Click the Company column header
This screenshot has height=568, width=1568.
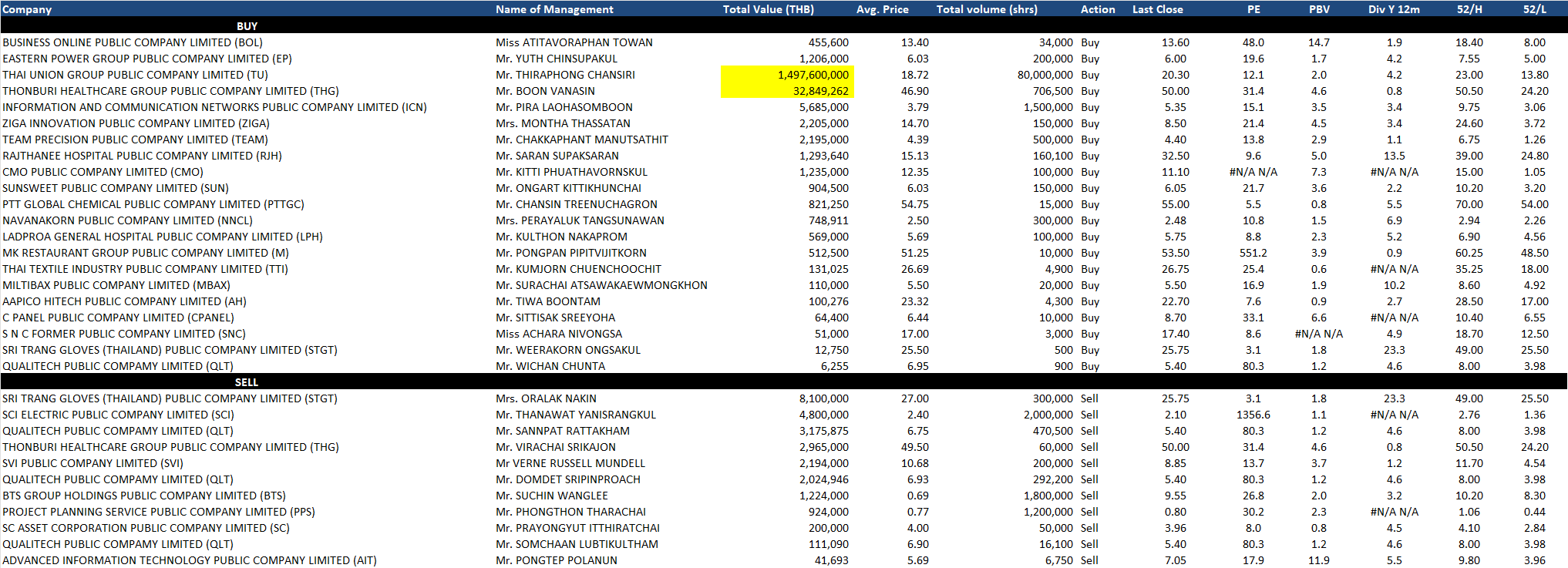pyautogui.click(x=27, y=9)
